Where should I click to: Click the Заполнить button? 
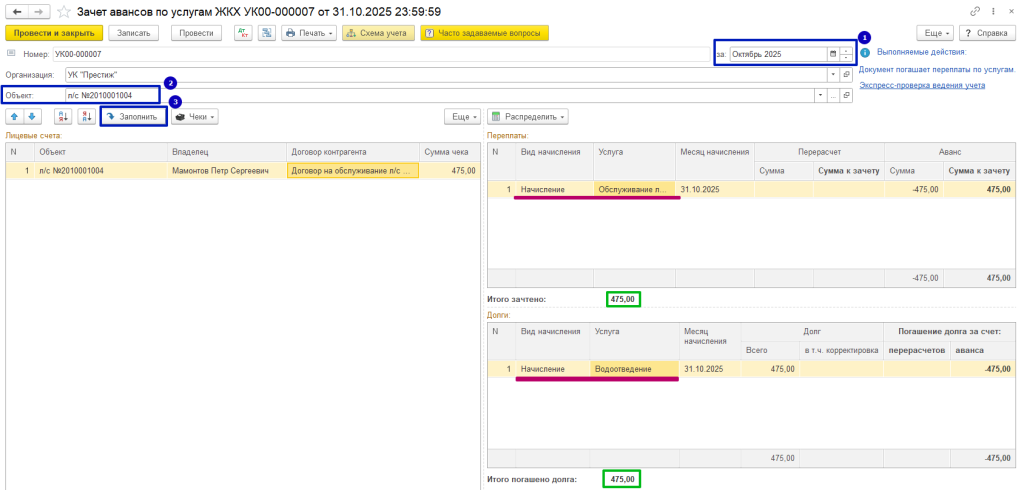(132, 116)
